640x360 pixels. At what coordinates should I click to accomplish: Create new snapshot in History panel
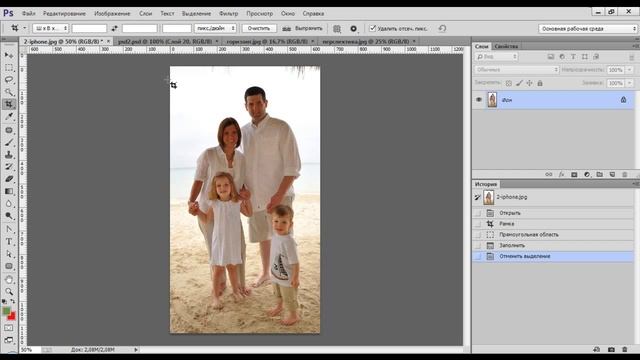pos(611,350)
